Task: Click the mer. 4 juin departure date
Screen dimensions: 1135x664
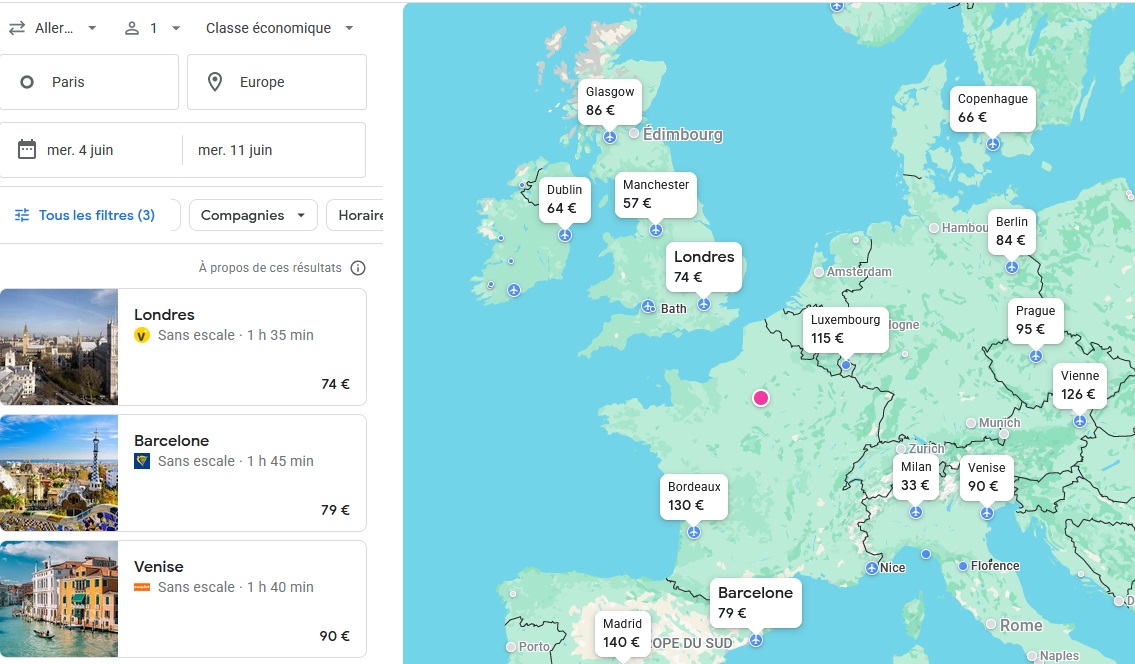Action: [x=80, y=150]
